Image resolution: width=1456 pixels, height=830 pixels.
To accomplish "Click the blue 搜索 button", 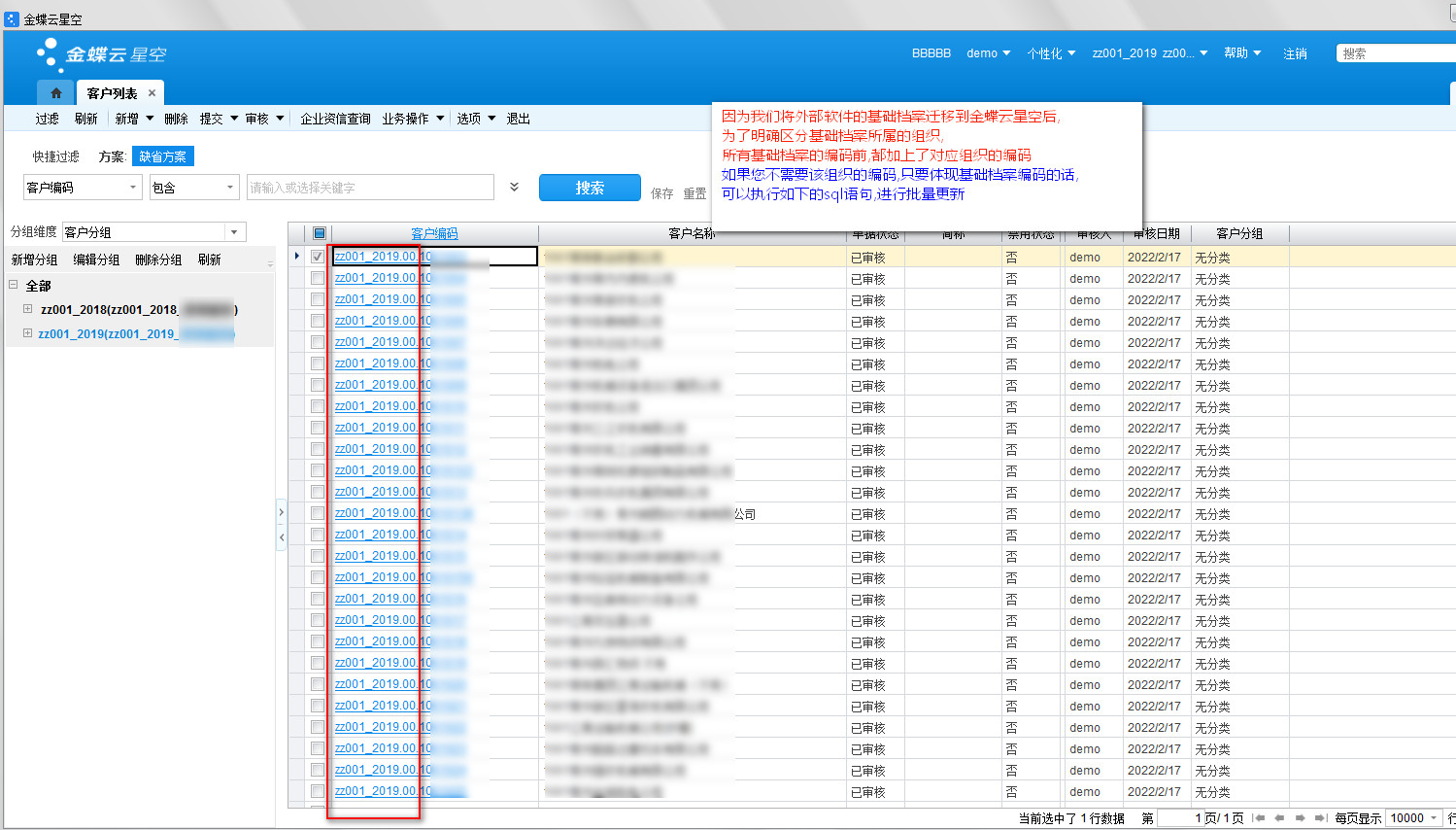I will [590, 188].
